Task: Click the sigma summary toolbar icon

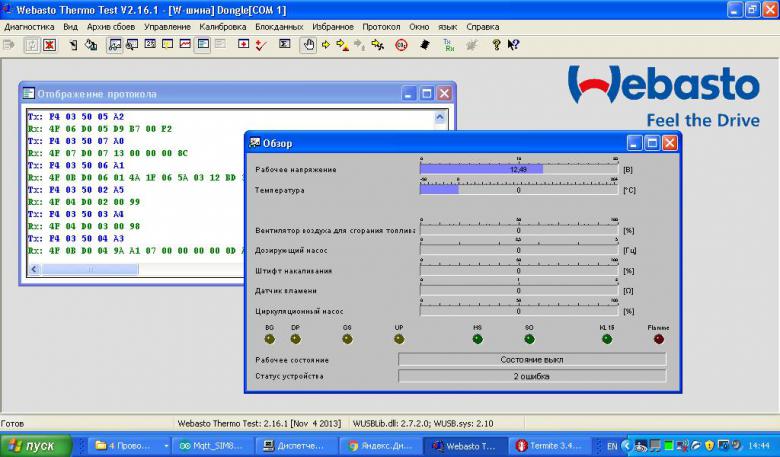Action: point(284,44)
